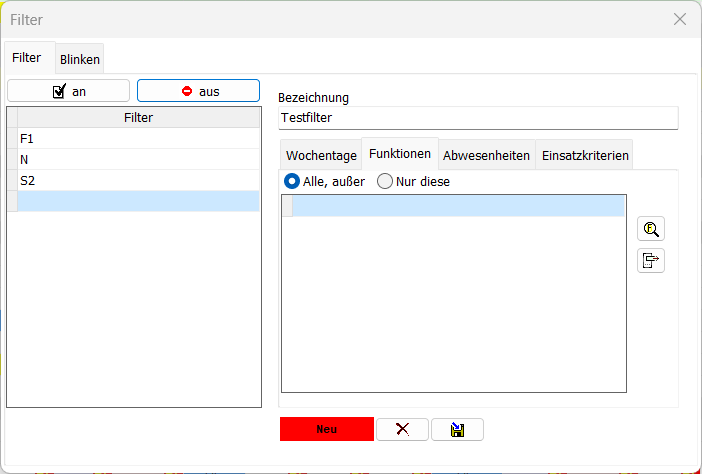Switch to the Blinken tab
Screen dimensions: 702x474
click(80, 59)
